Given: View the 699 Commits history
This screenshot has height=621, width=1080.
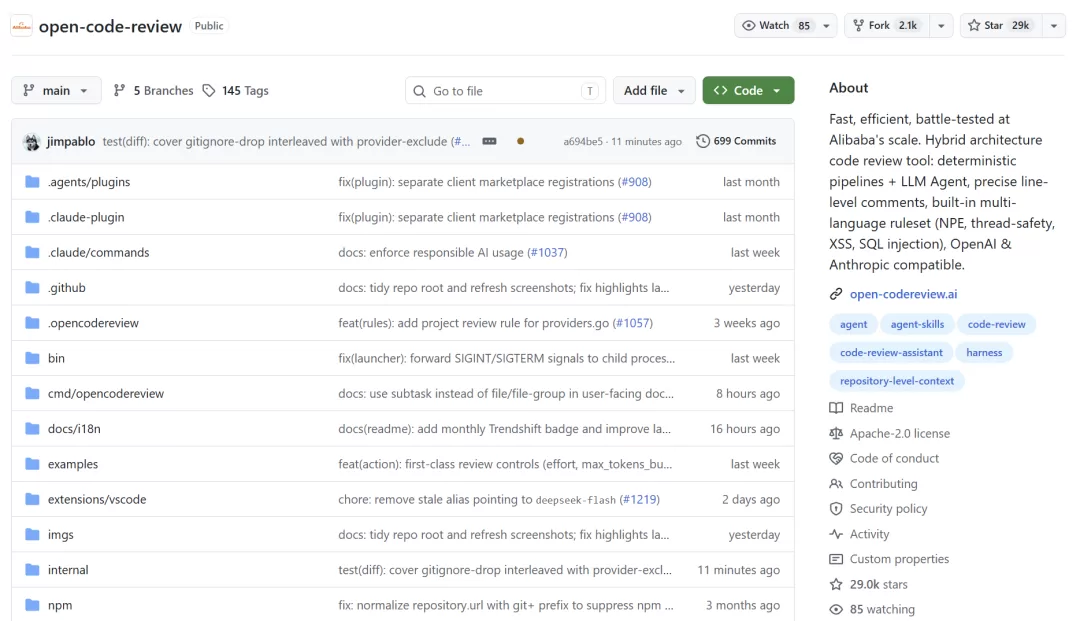Looking at the screenshot, I should pyautogui.click(x=736, y=141).
